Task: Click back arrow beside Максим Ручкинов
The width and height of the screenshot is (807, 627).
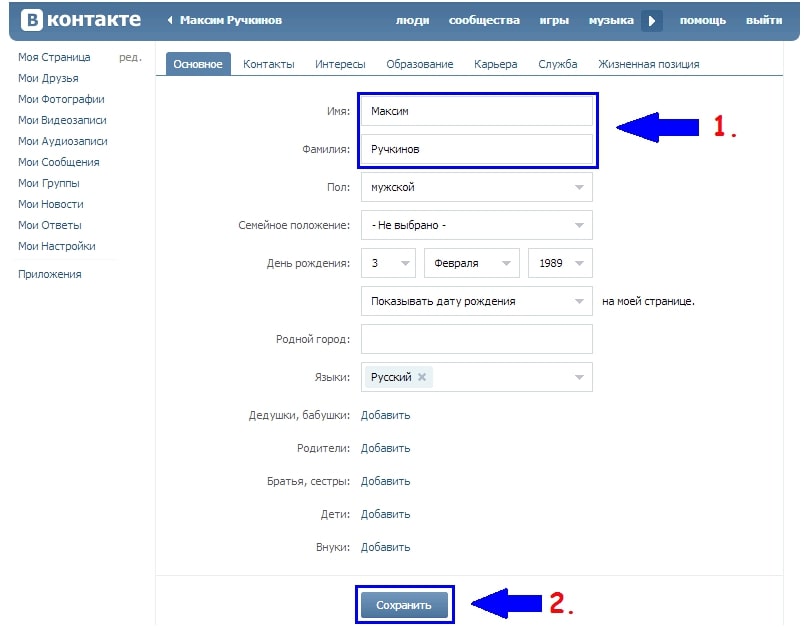Action: tap(170, 20)
